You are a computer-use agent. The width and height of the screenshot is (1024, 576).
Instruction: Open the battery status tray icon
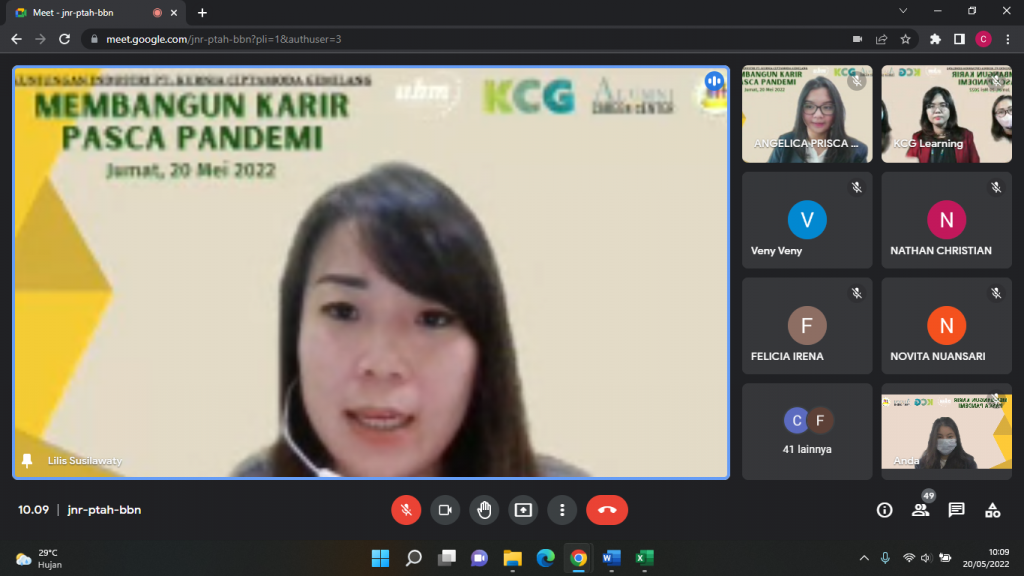tap(945, 558)
